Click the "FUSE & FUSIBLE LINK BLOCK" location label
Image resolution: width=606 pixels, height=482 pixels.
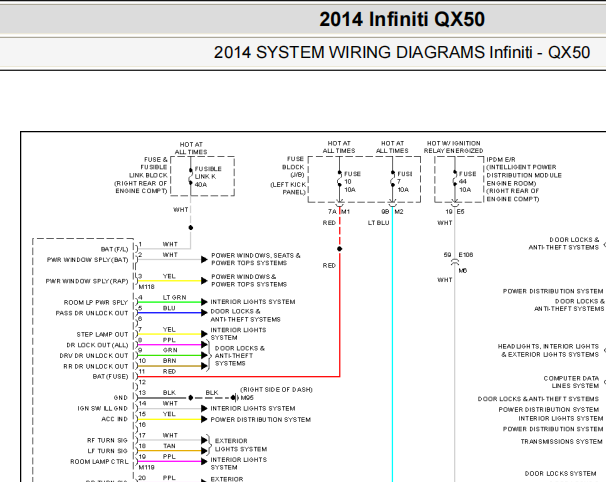click(148, 167)
